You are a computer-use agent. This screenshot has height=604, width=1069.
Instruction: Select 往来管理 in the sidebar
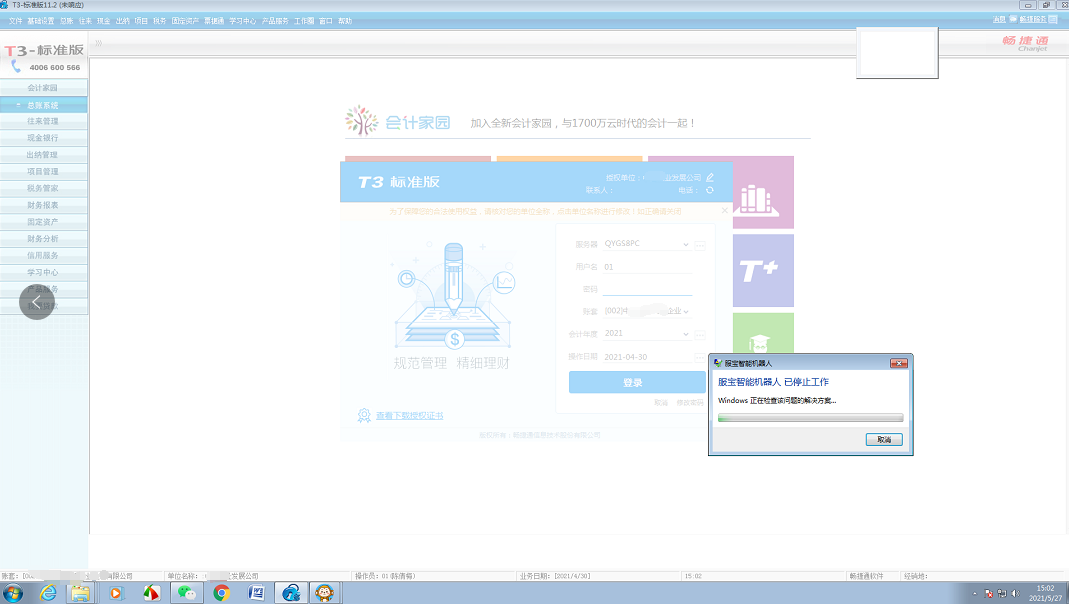[x=44, y=121]
